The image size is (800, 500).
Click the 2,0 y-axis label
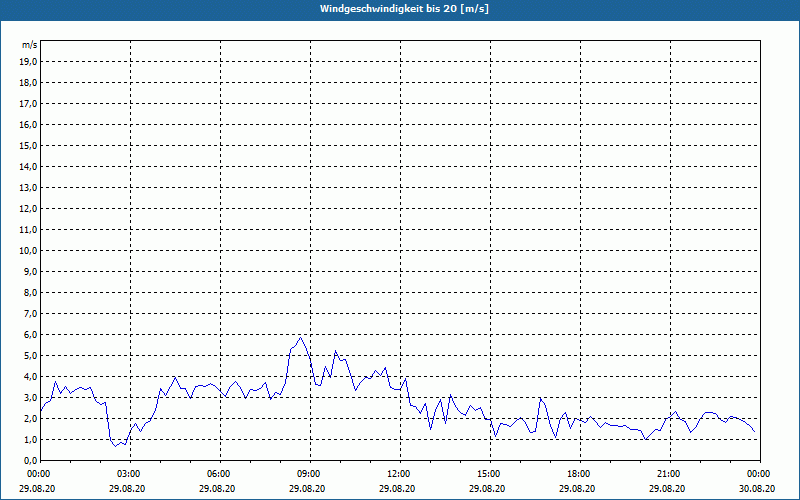pos(30,418)
